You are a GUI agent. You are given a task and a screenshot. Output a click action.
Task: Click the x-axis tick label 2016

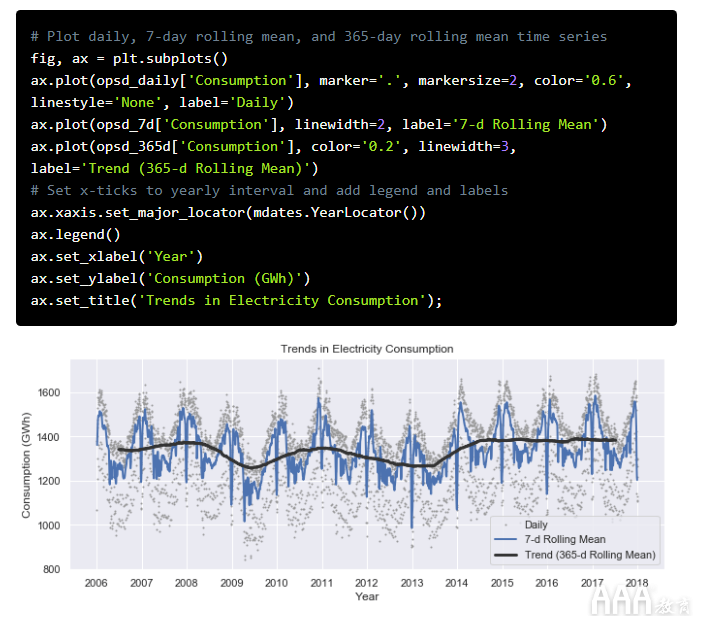point(547,583)
